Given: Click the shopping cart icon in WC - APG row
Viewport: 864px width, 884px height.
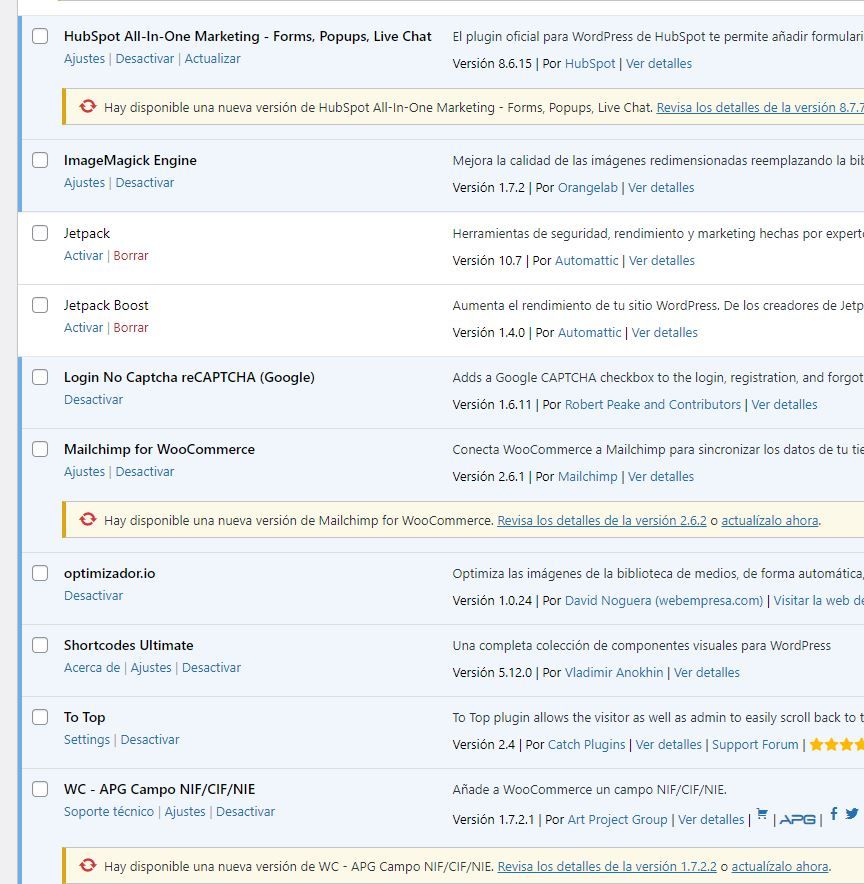Looking at the screenshot, I should pos(762,814).
